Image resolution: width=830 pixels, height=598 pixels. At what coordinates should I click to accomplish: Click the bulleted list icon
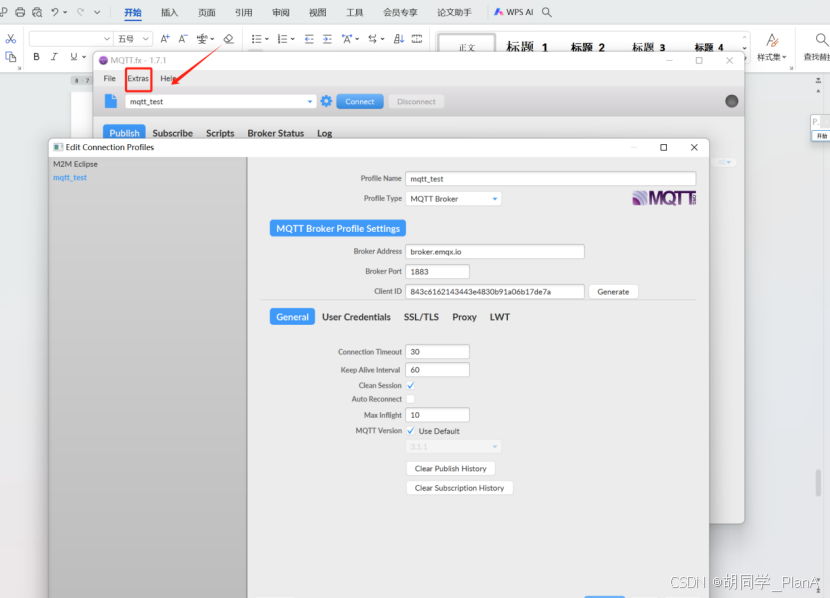click(x=257, y=39)
